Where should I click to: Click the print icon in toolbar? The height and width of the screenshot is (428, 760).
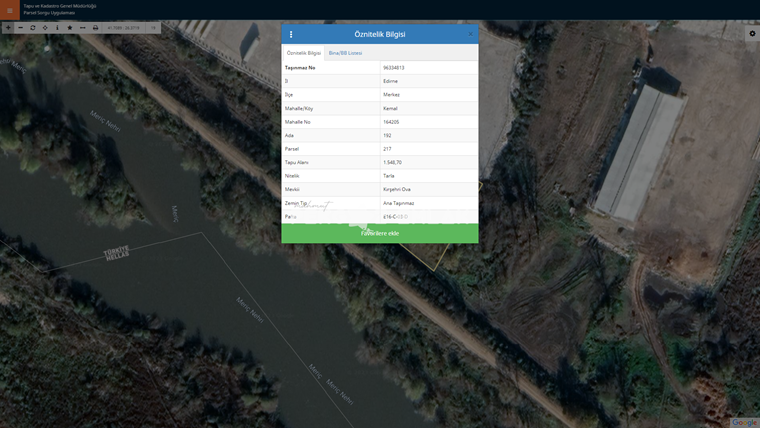coord(95,28)
